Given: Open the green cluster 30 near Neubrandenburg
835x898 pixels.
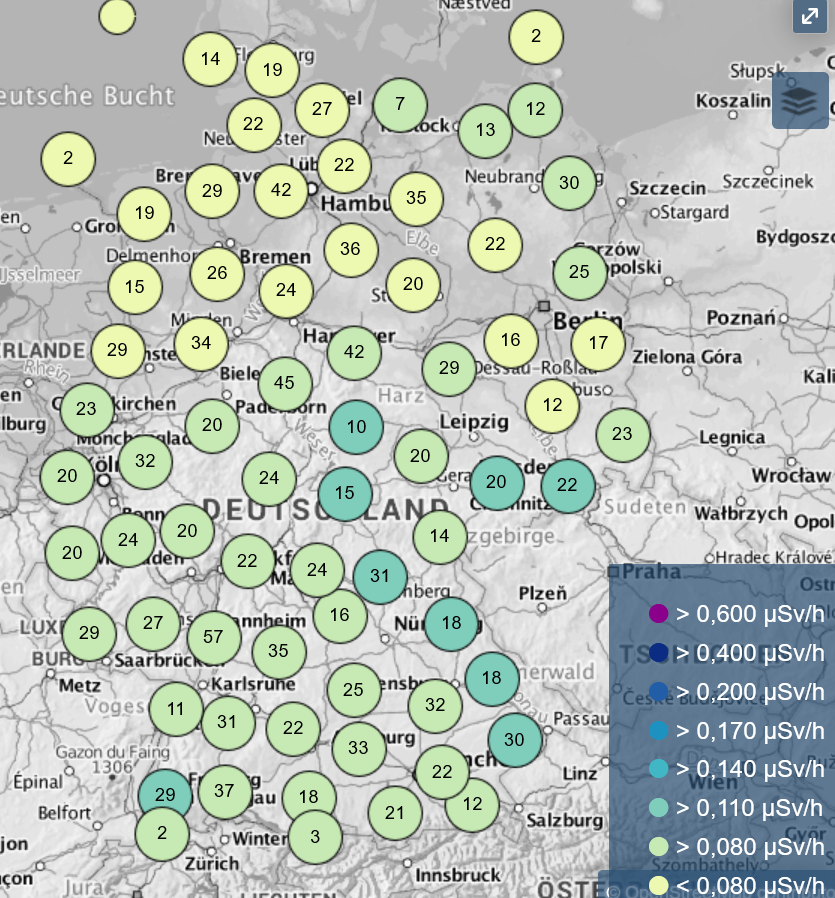Looking at the screenshot, I should point(569,183).
